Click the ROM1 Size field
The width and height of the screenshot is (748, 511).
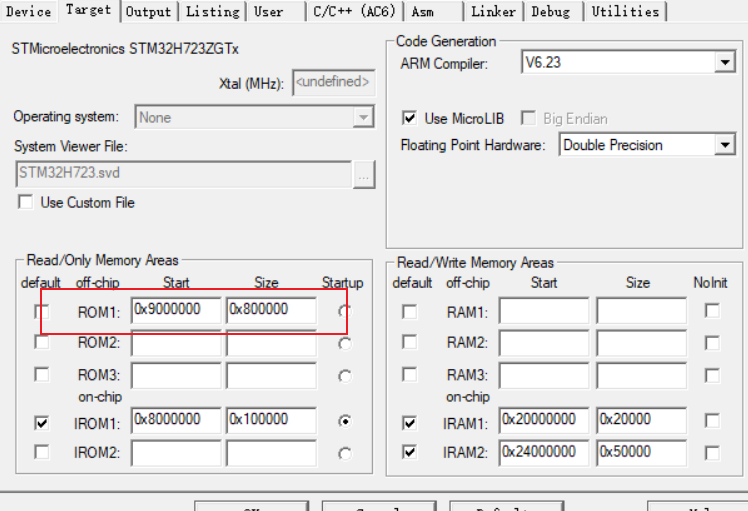point(271,310)
